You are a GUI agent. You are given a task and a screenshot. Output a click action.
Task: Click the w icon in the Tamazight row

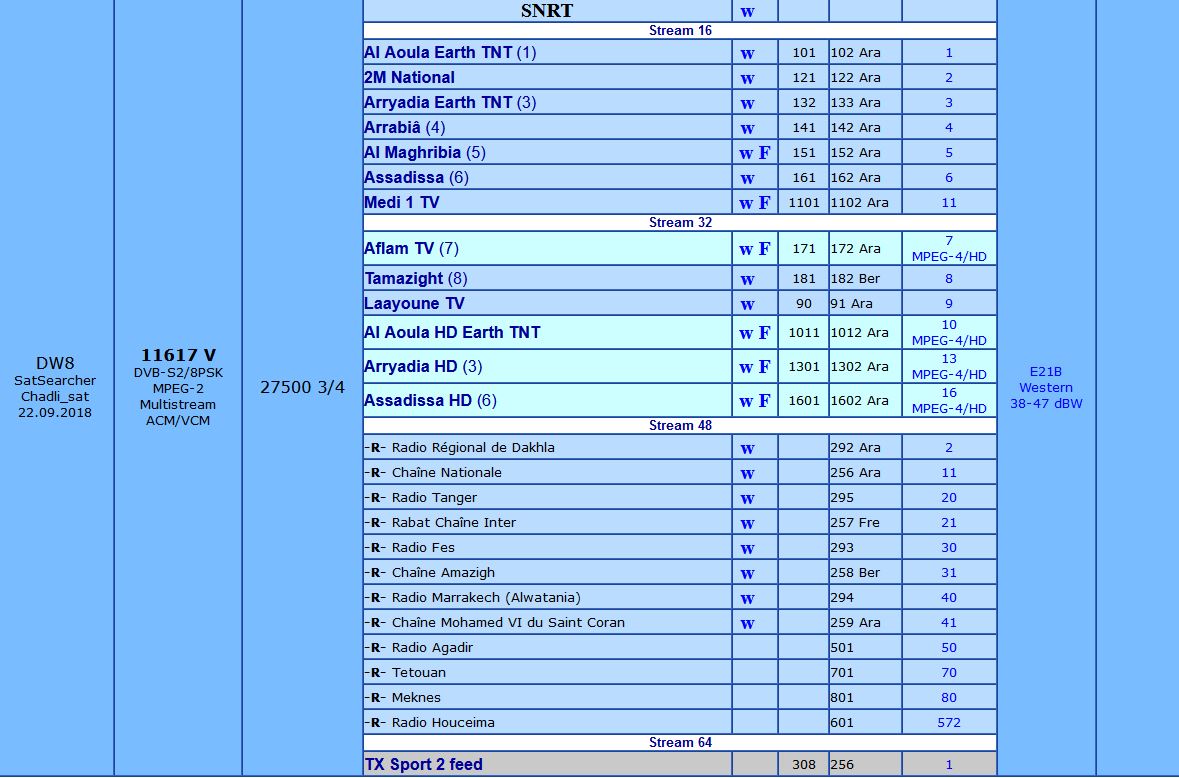[x=747, y=280]
